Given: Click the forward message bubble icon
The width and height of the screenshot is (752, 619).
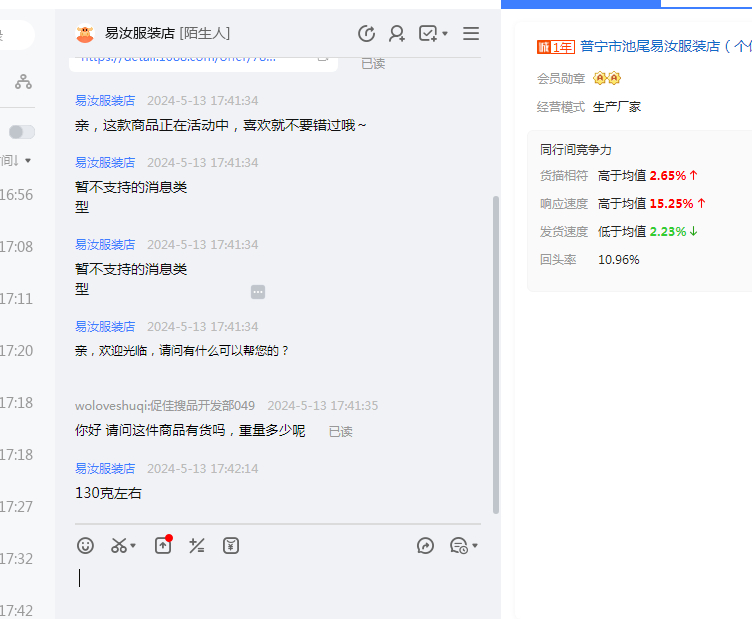Looking at the screenshot, I should 425,546.
